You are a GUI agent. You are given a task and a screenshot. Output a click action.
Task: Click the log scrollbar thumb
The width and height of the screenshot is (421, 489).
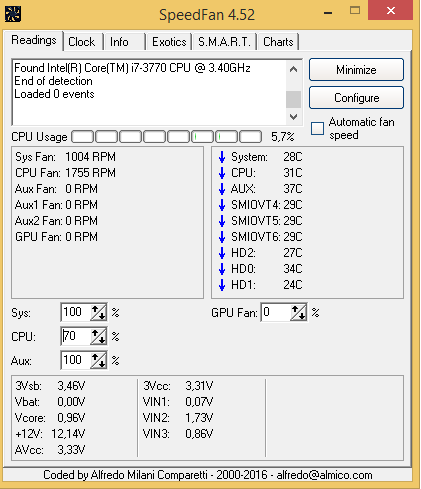point(293,99)
